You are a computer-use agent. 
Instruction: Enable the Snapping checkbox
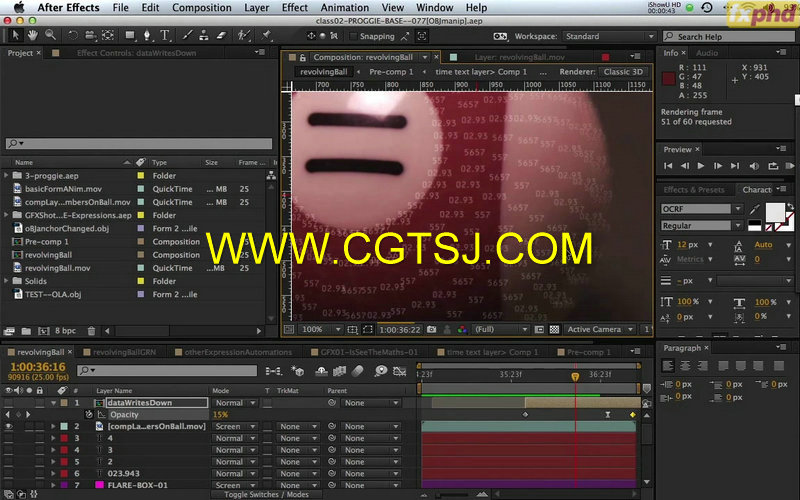(x=353, y=36)
